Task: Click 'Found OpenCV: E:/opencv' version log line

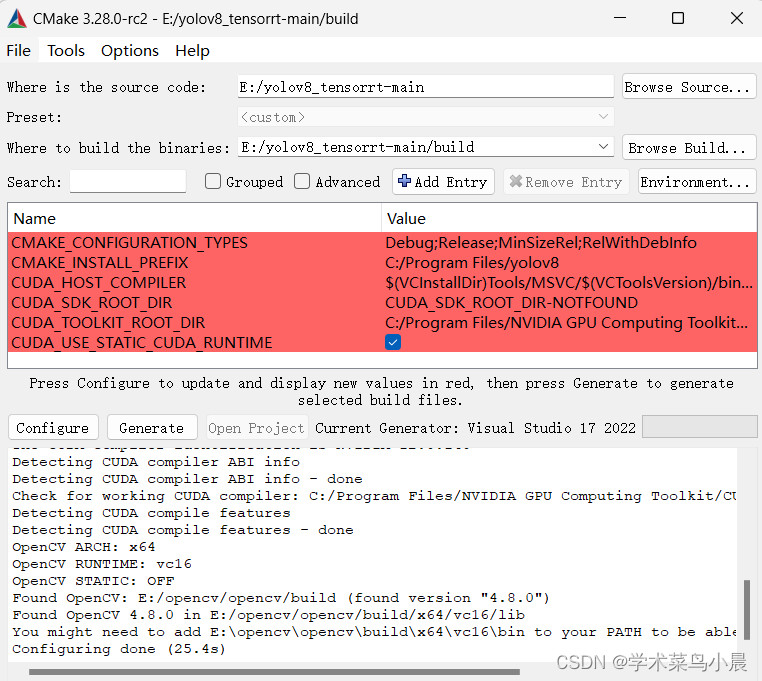Action: coord(281,598)
